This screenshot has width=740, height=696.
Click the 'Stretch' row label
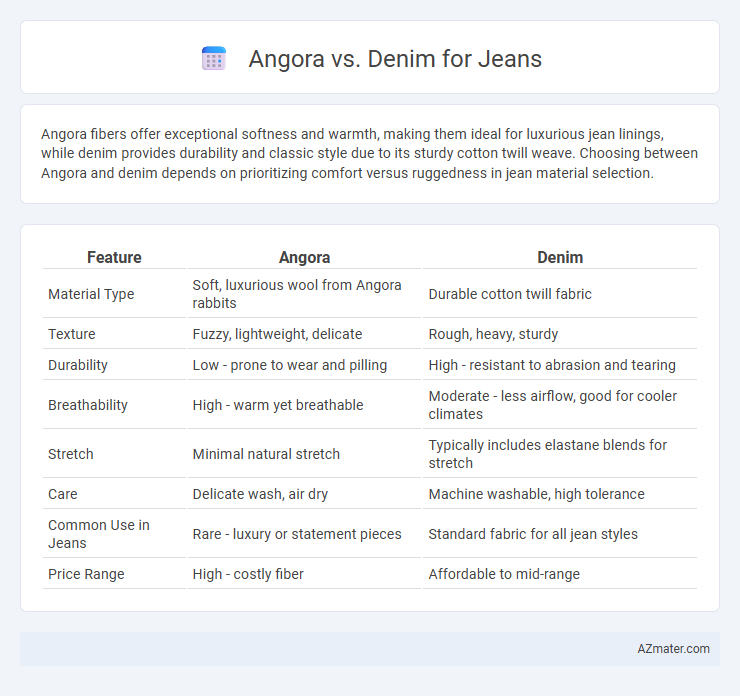[x=71, y=454]
